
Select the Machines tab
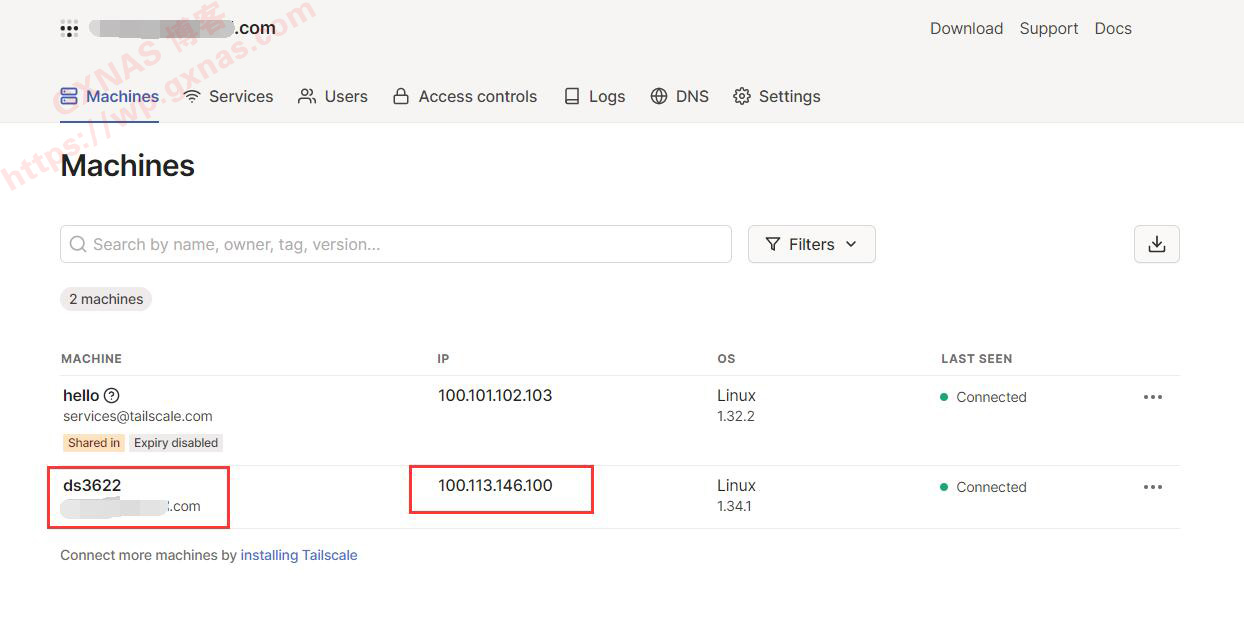(x=110, y=96)
